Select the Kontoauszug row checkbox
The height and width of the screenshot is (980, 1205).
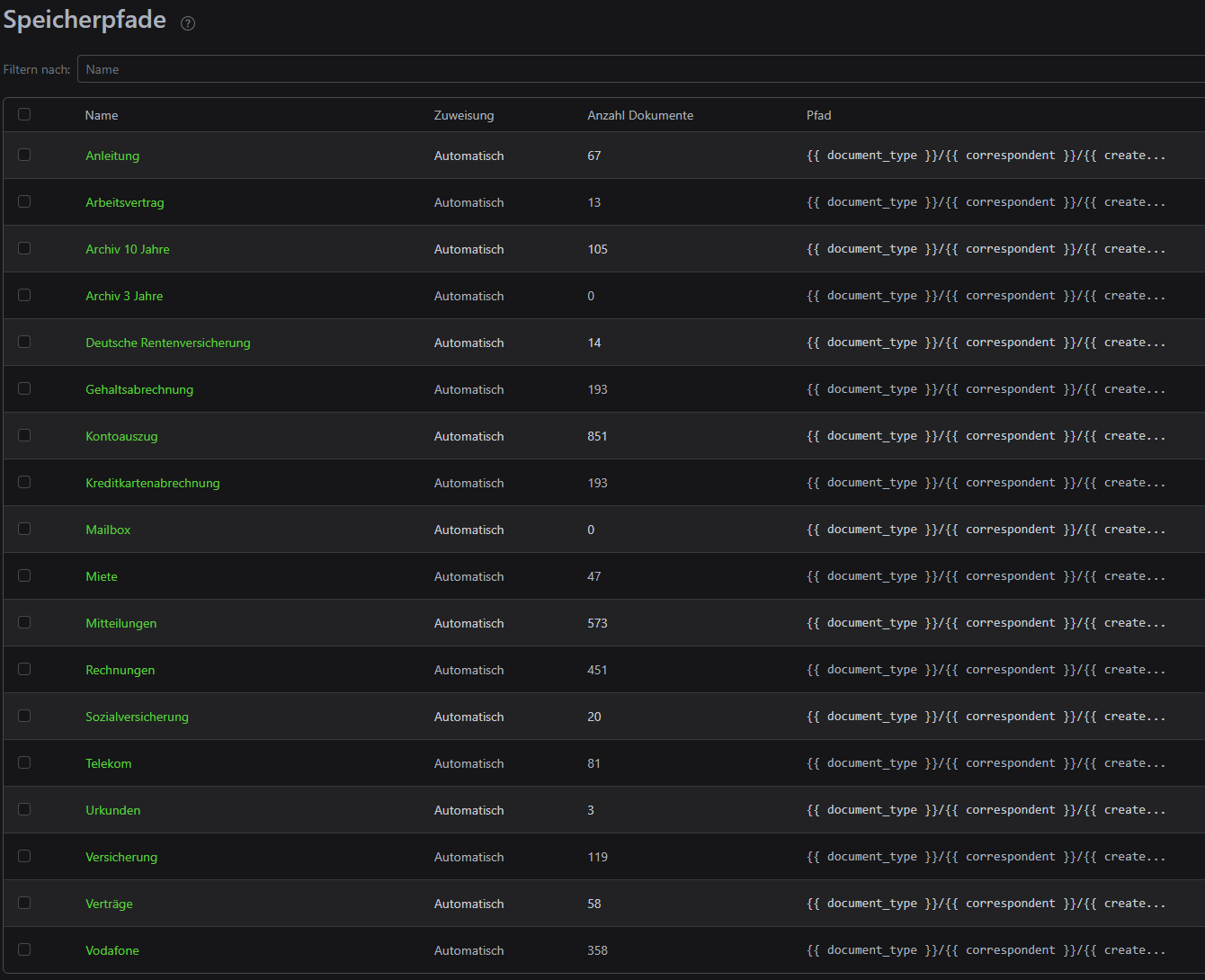coord(24,435)
